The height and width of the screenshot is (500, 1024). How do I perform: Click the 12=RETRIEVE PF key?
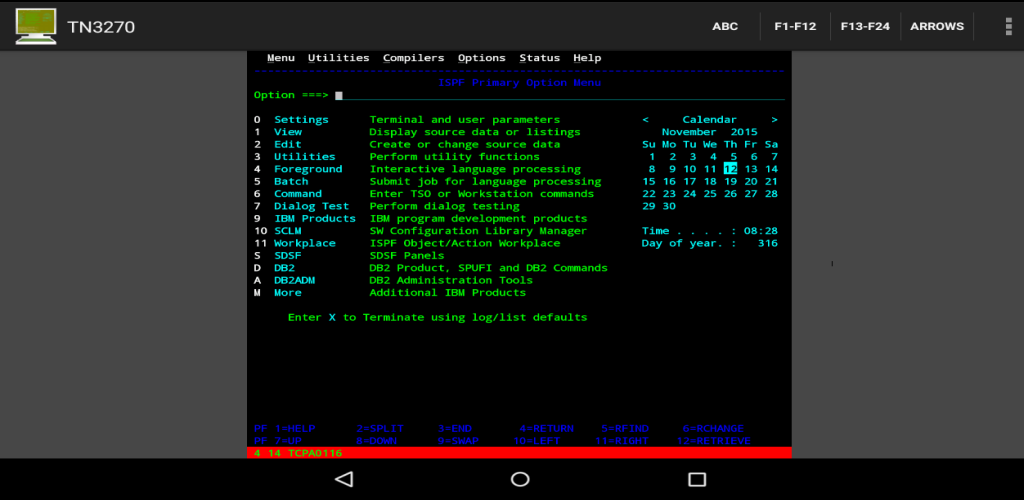click(713, 441)
